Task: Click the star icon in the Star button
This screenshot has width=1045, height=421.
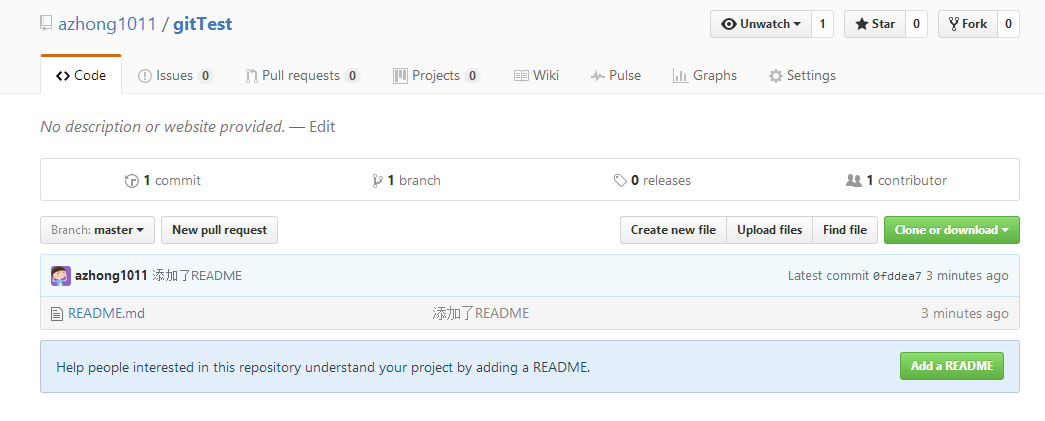Action: [862, 24]
